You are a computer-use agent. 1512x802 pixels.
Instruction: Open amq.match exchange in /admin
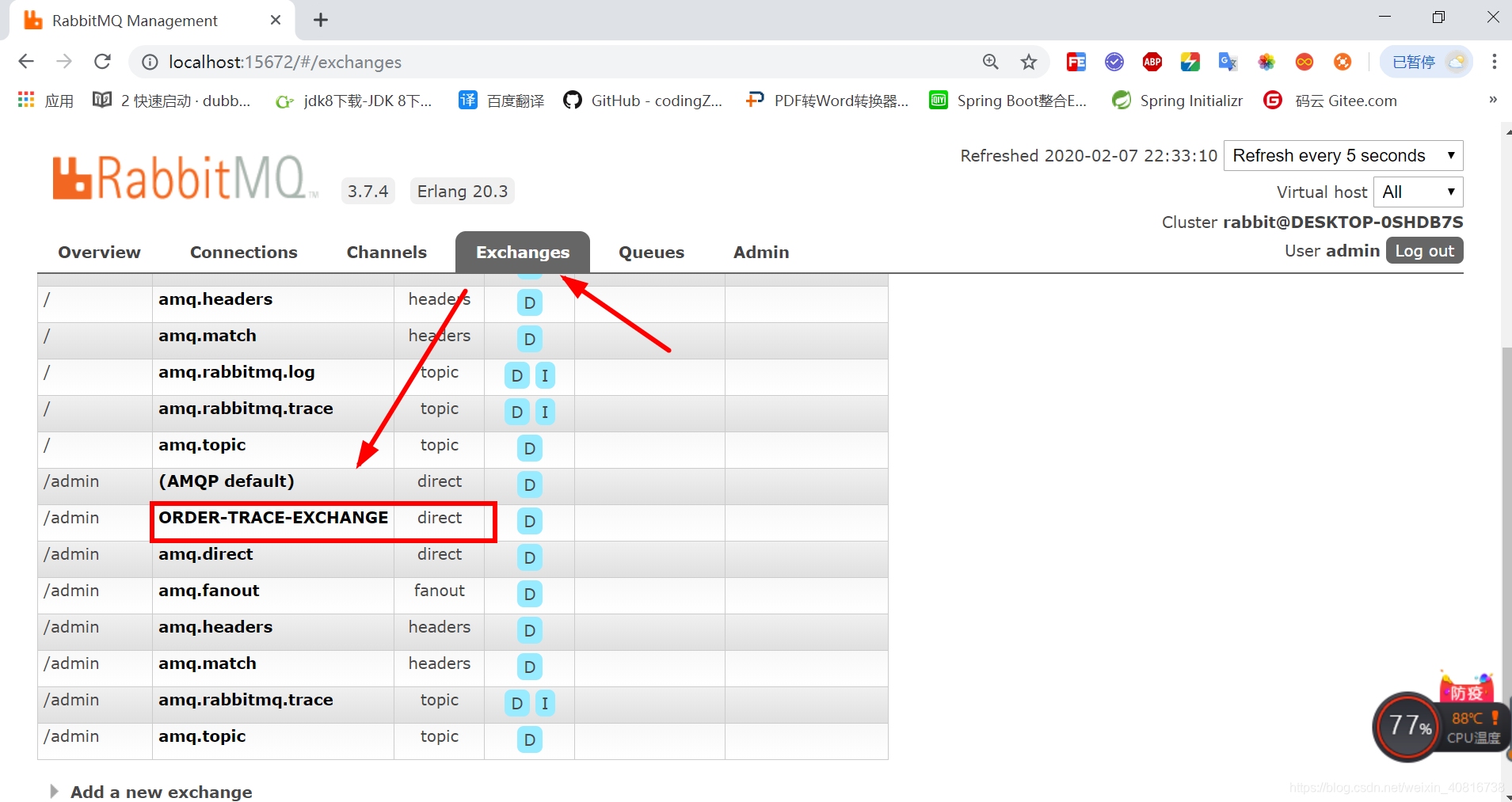[x=208, y=663]
